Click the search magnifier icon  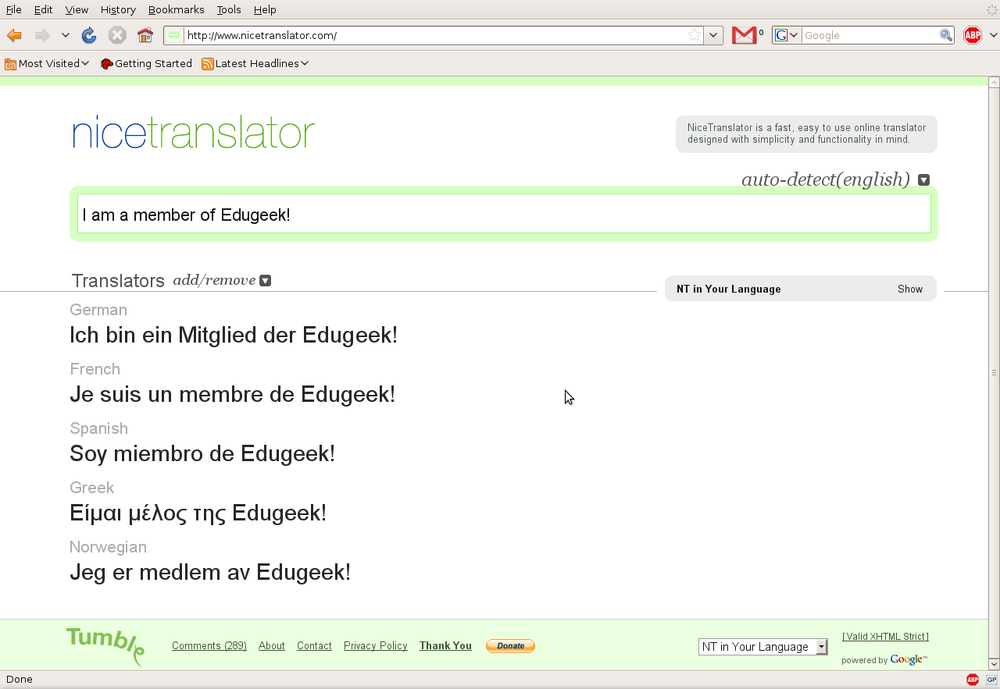tap(946, 35)
